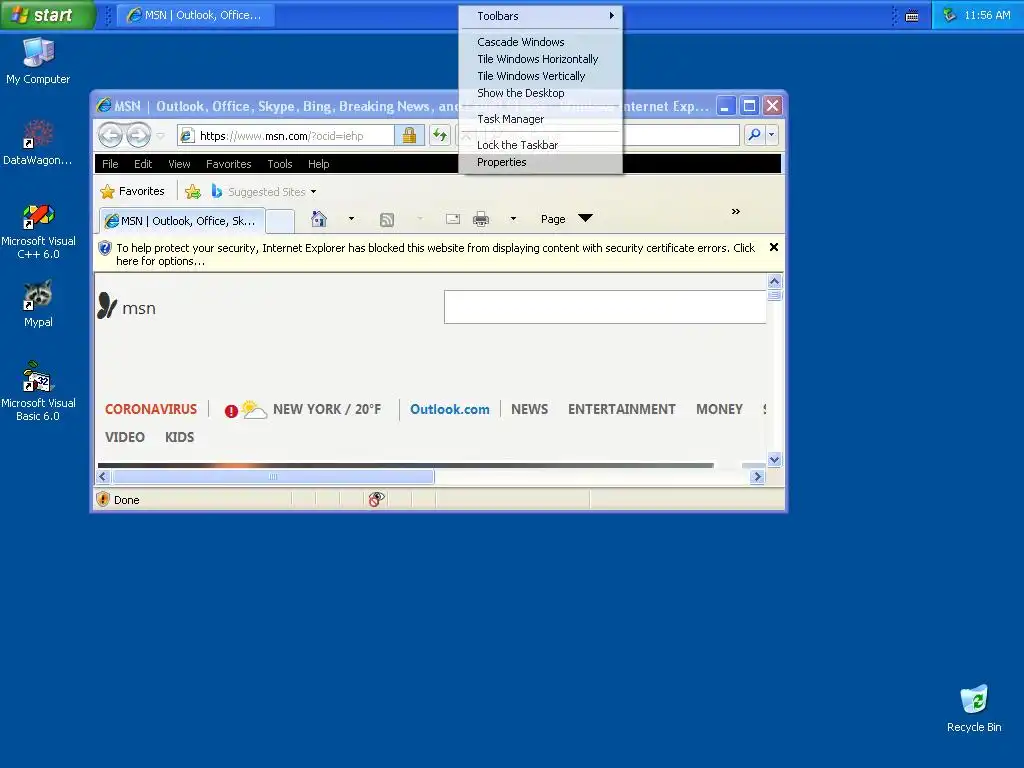Open the Print button dropdown arrow

tap(513, 219)
